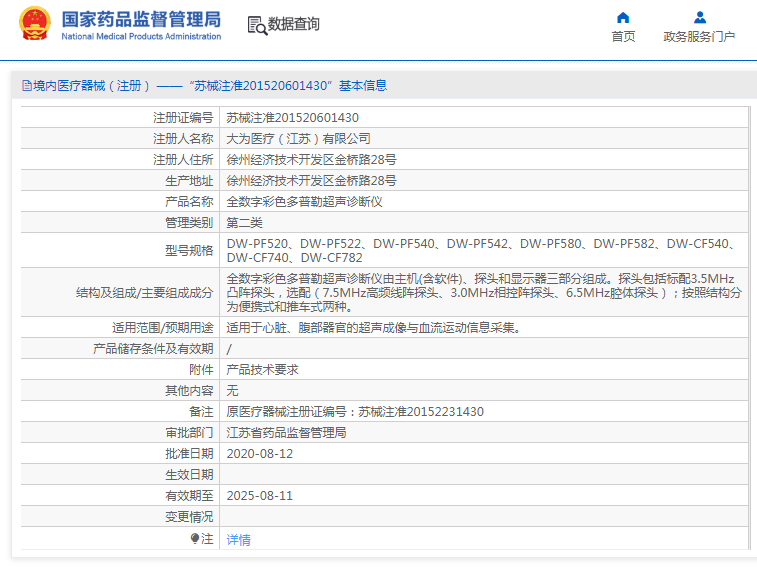Click the document icon before 境内医疗器械
This screenshot has width=757, height=568.
27,86
